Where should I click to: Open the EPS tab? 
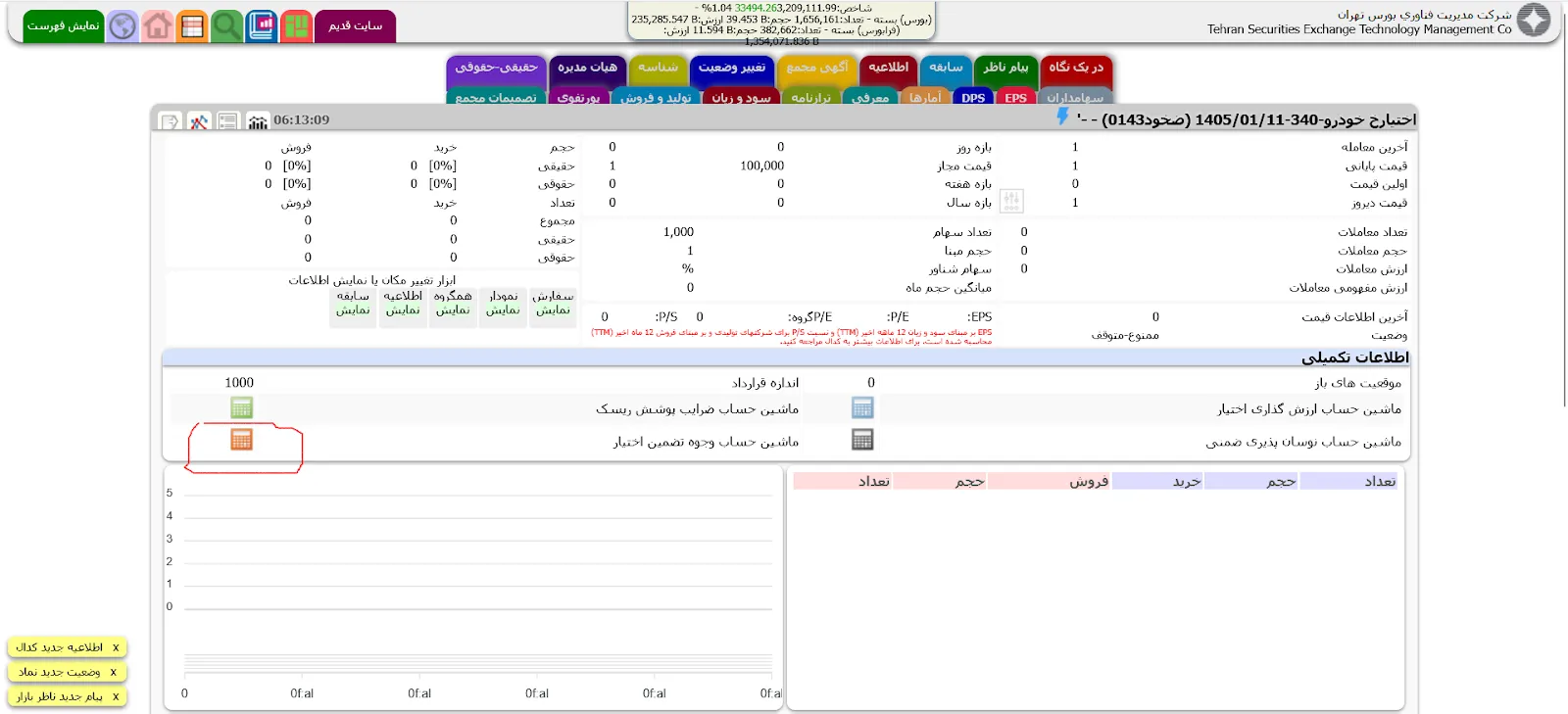(1015, 98)
